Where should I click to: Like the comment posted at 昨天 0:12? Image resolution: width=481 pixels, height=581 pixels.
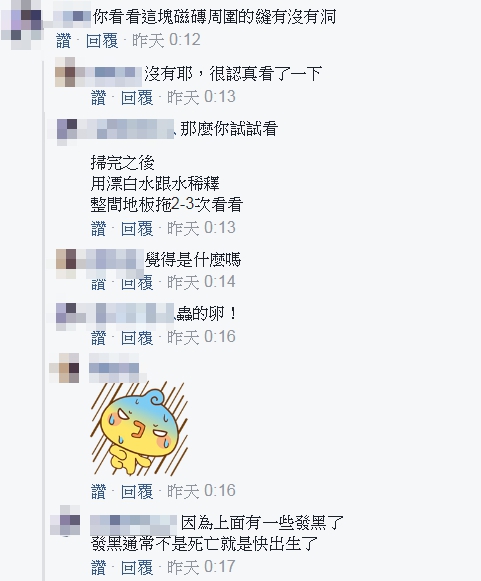coord(63,40)
